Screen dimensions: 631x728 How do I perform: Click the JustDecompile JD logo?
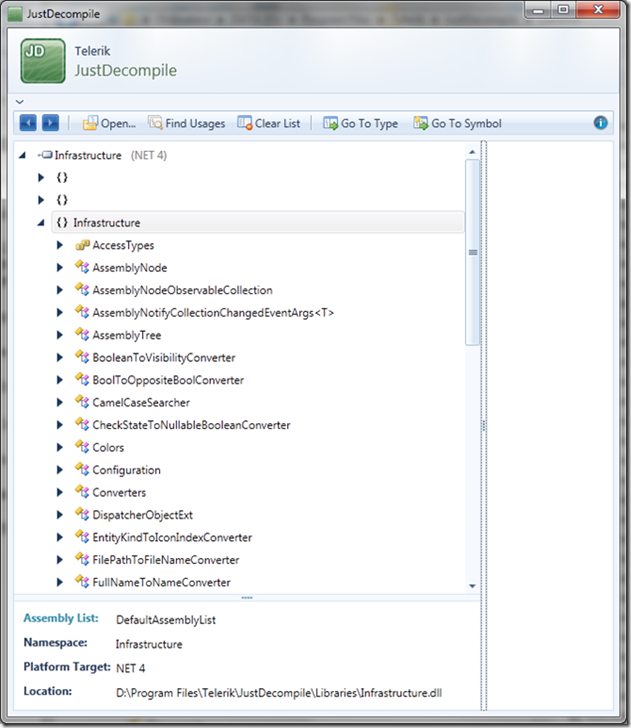tap(43, 61)
